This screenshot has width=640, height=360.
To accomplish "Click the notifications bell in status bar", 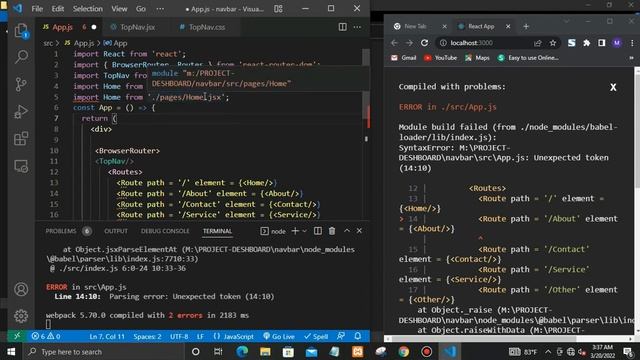I will tap(358, 336).
